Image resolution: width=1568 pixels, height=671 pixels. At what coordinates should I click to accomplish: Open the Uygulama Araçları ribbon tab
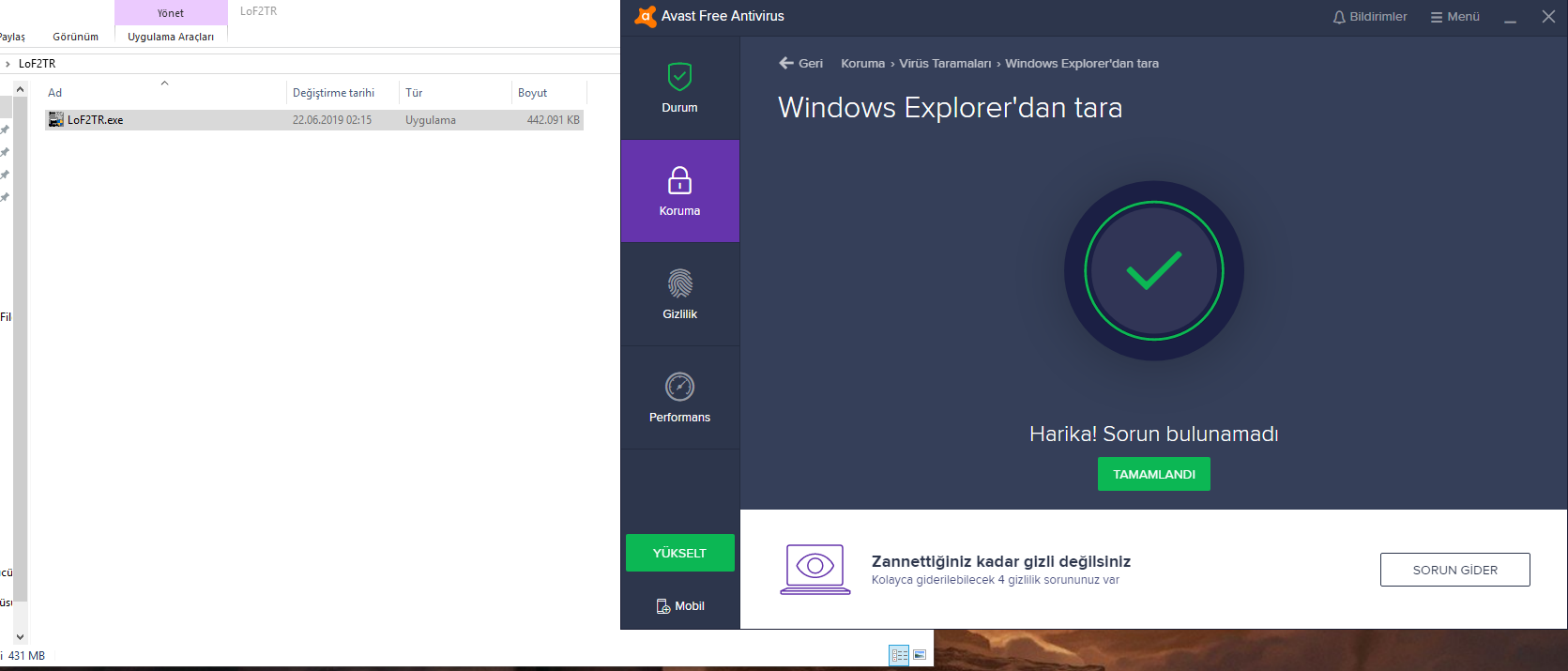click(171, 37)
